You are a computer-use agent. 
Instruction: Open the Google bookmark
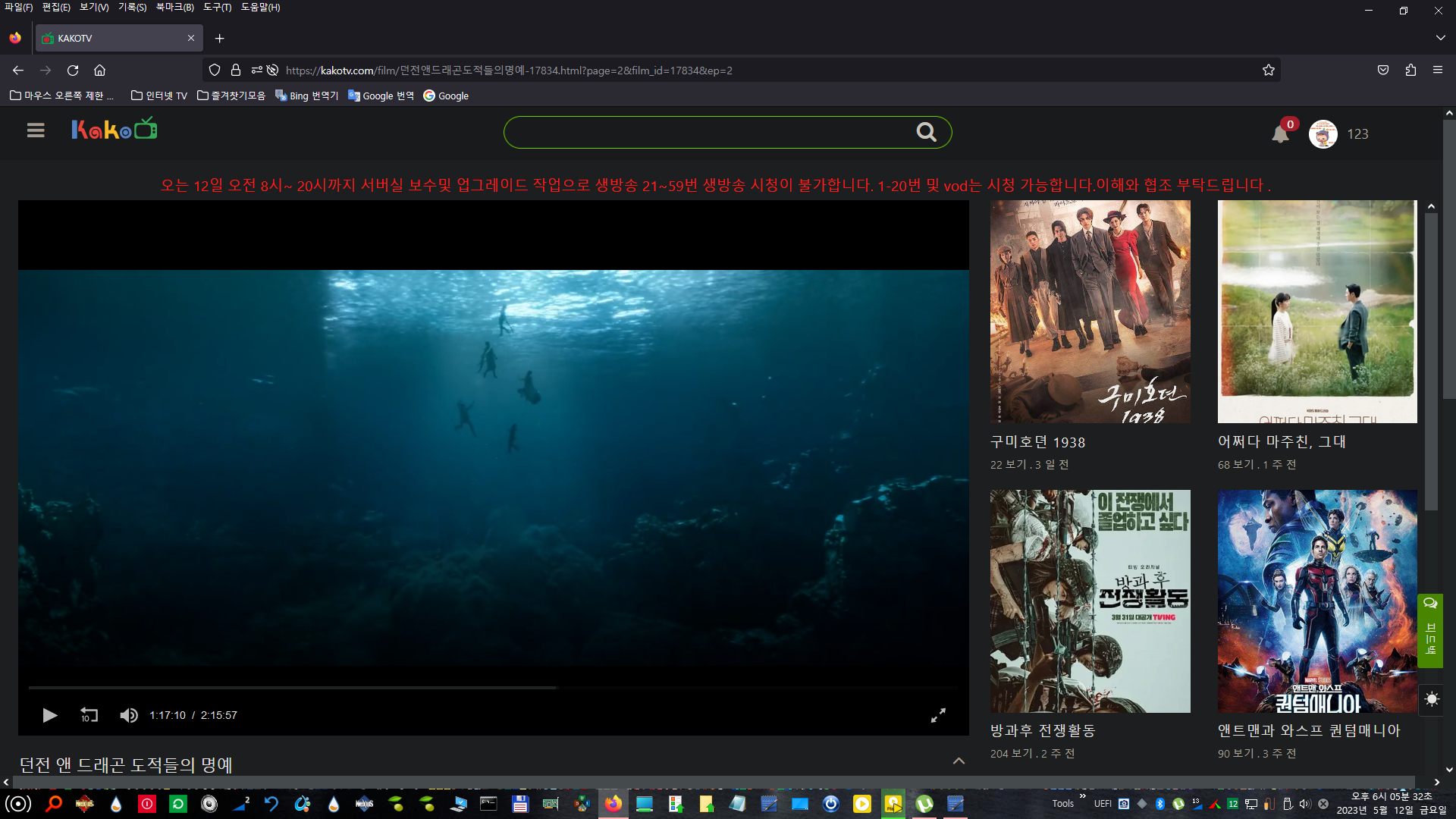(x=446, y=96)
